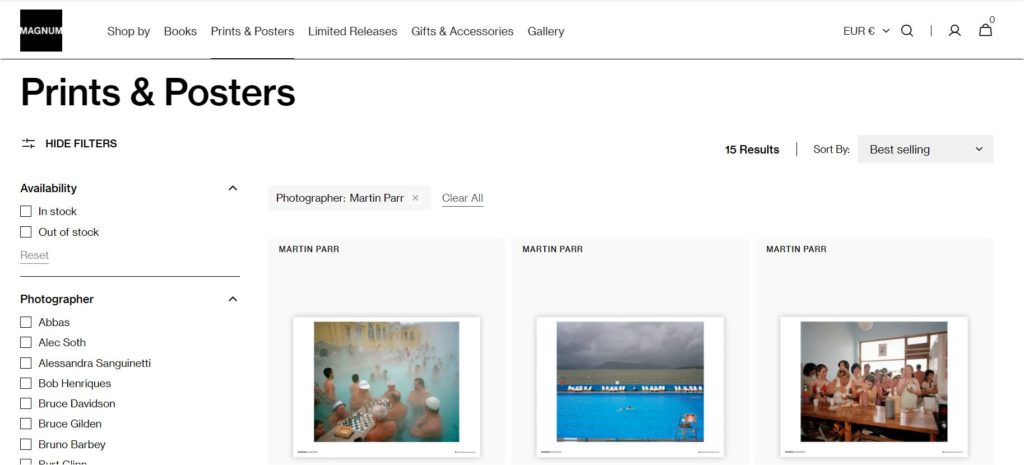Image resolution: width=1024 pixels, height=465 pixels.
Task: Select the Alec Soth photographer checkbox
Action: coord(25,342)
